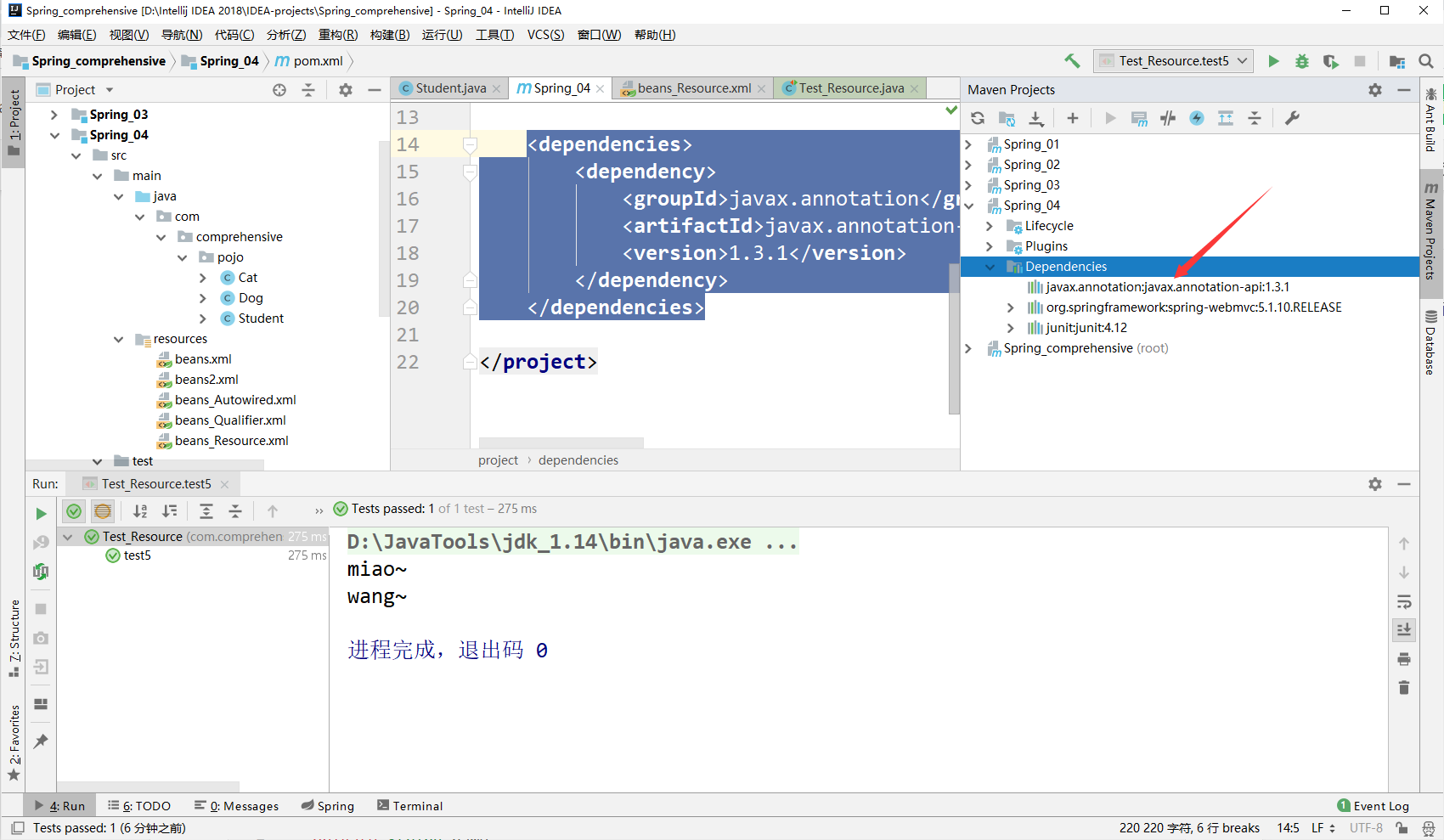The height and width of the screenshot is (840, 1444).
Task: Generate sources and update folders in Maven
Action: [1007, 118]
